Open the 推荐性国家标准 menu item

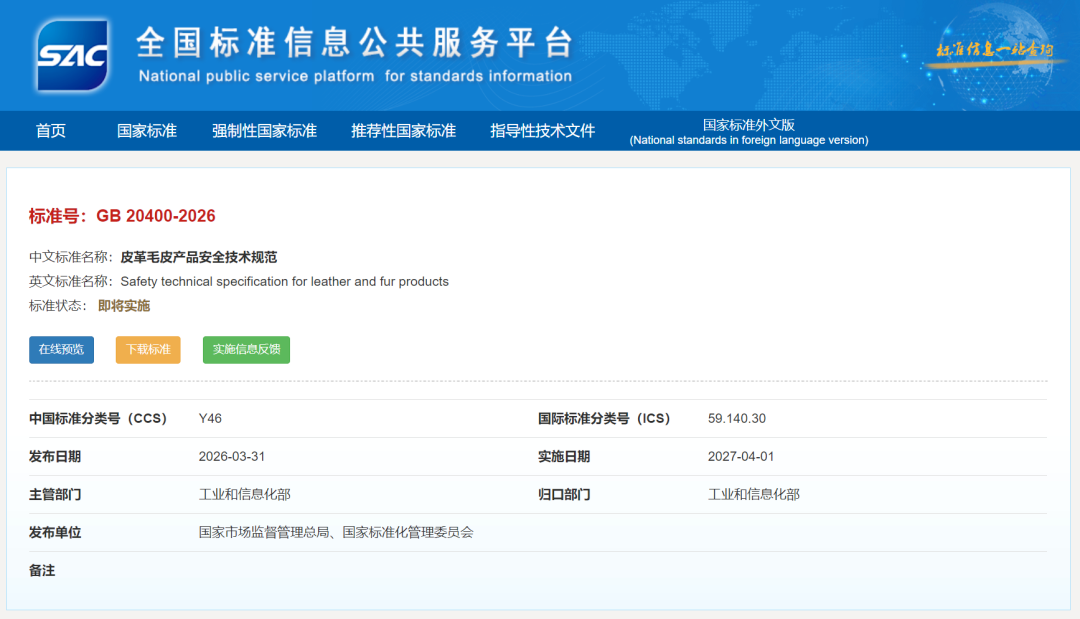403,131
